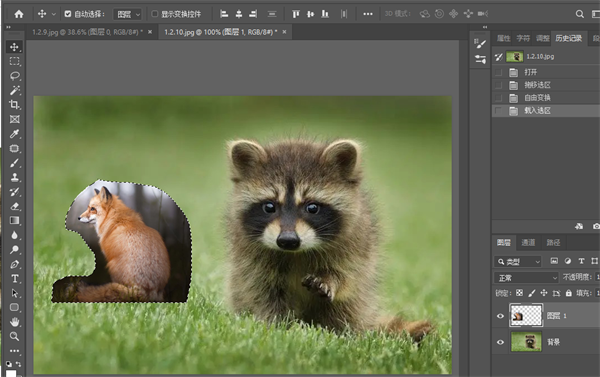Screen dimensions: 600x377
Task: Toggle lock all padlock icon
Action: click(x=569, y=293)
